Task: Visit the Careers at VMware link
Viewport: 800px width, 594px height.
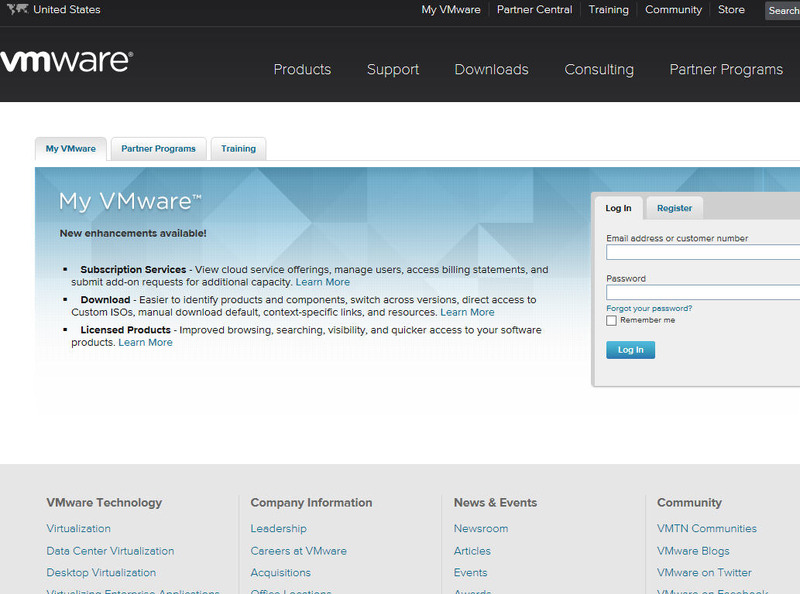Action: pos(299,551)
